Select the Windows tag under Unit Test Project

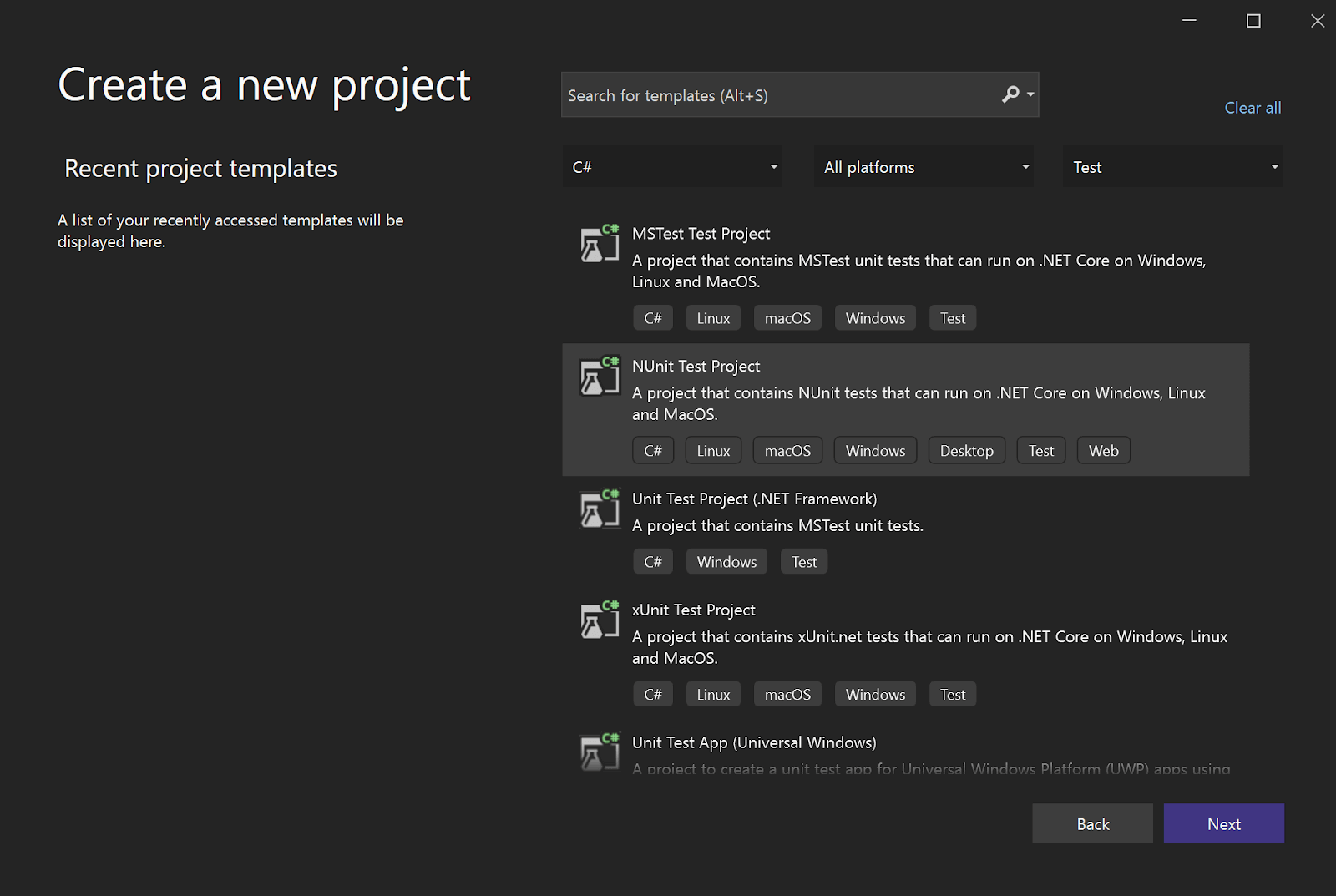click(726, 561)
